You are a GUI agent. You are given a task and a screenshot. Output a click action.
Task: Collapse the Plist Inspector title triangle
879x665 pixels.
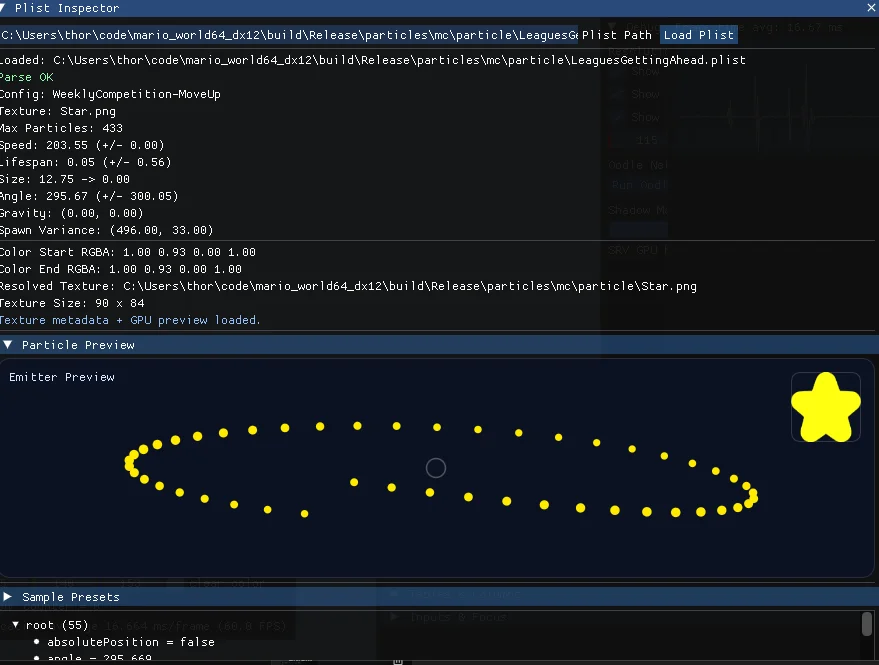(8, 8)
